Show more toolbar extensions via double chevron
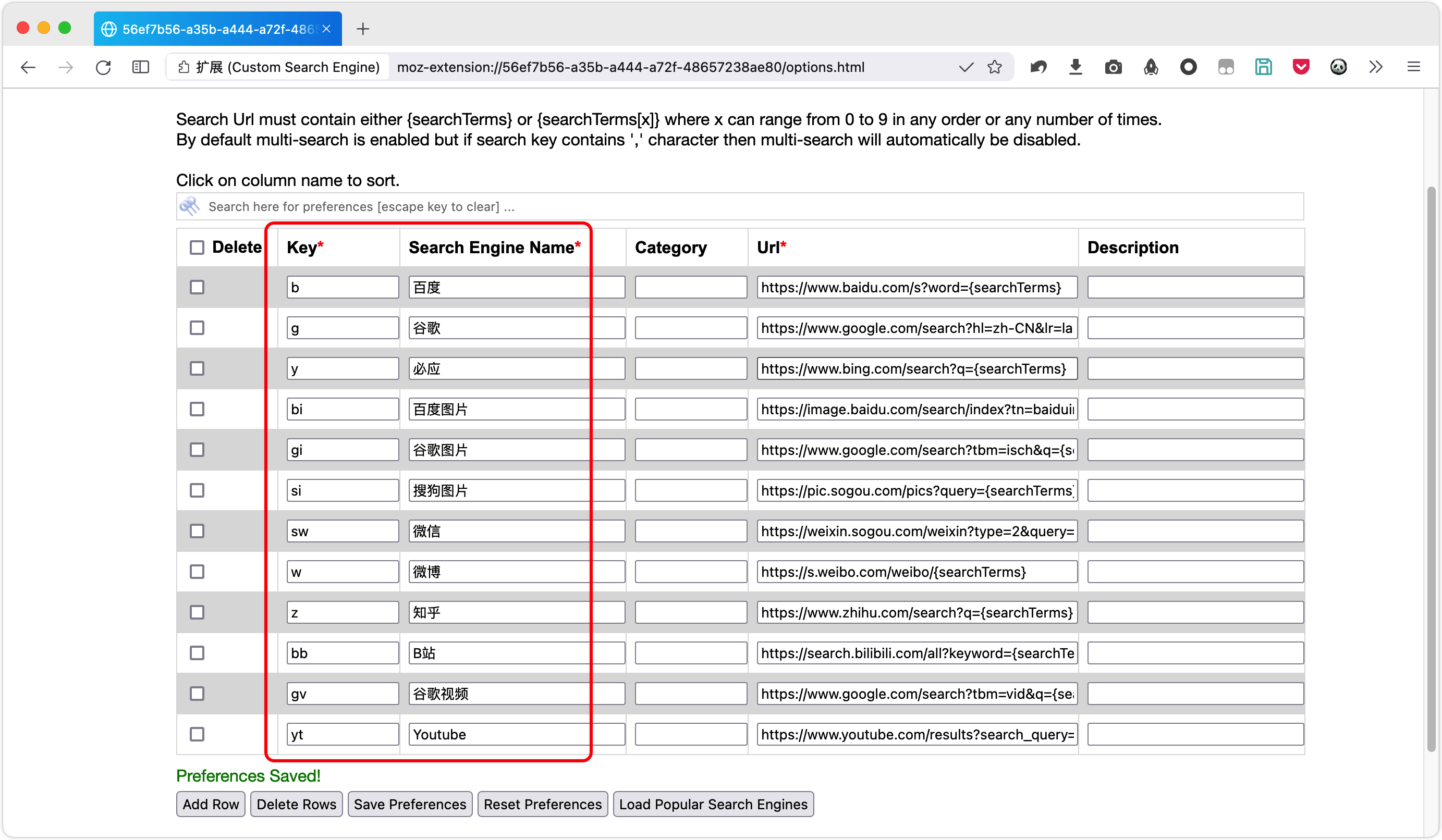 1376,67
